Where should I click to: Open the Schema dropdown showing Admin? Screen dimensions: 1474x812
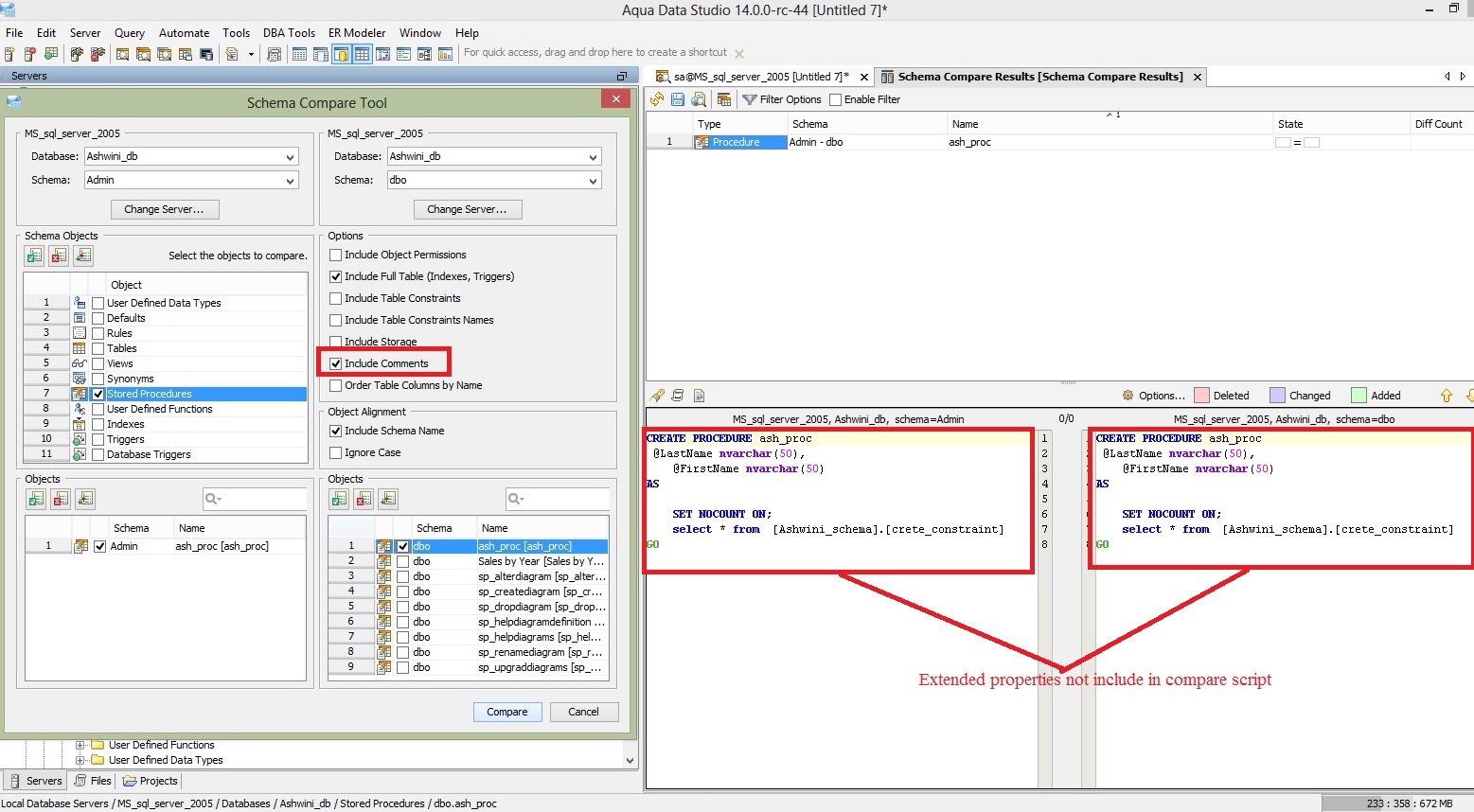[290, 180]
